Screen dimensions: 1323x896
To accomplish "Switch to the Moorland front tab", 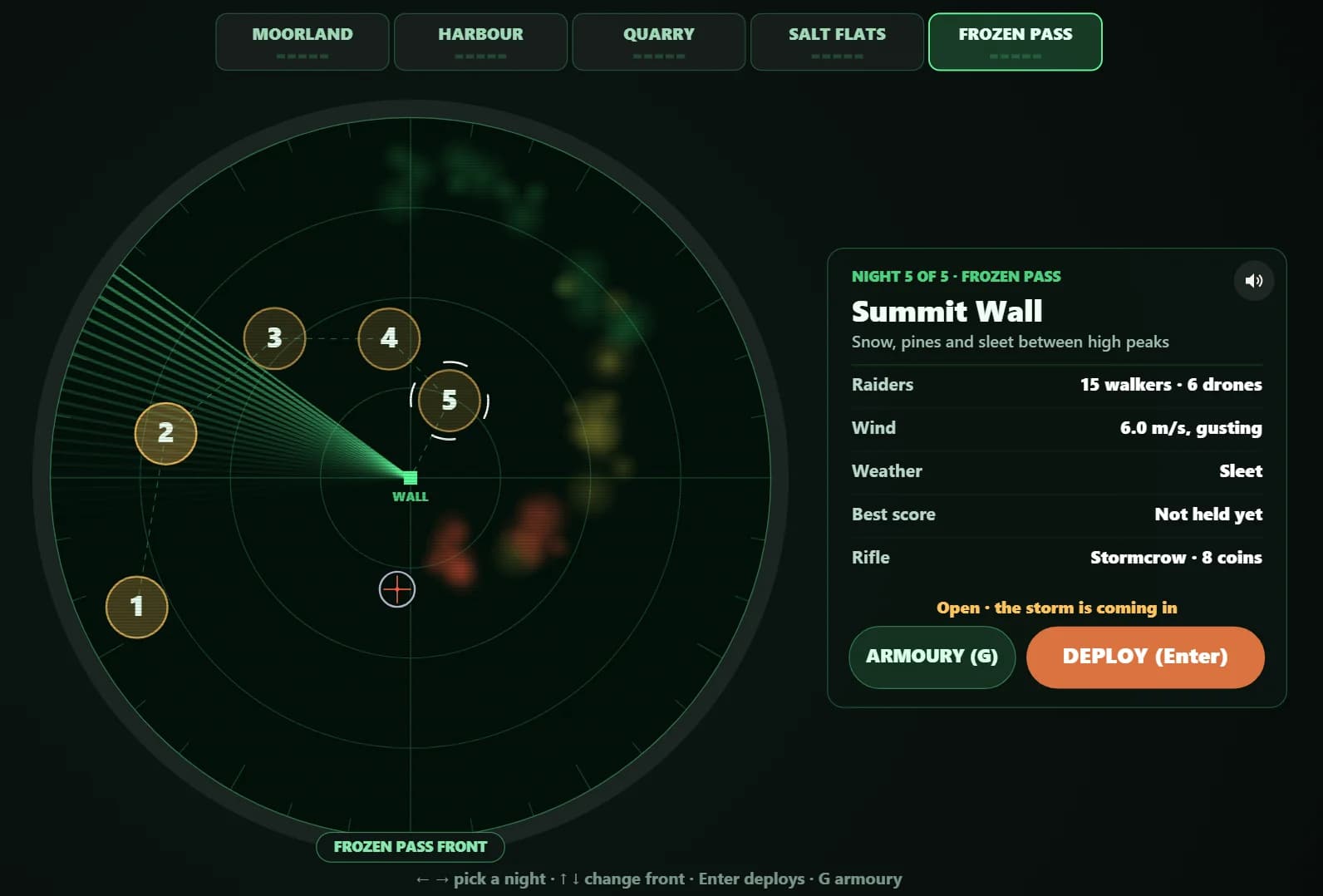I will click(x=302, y=42).
